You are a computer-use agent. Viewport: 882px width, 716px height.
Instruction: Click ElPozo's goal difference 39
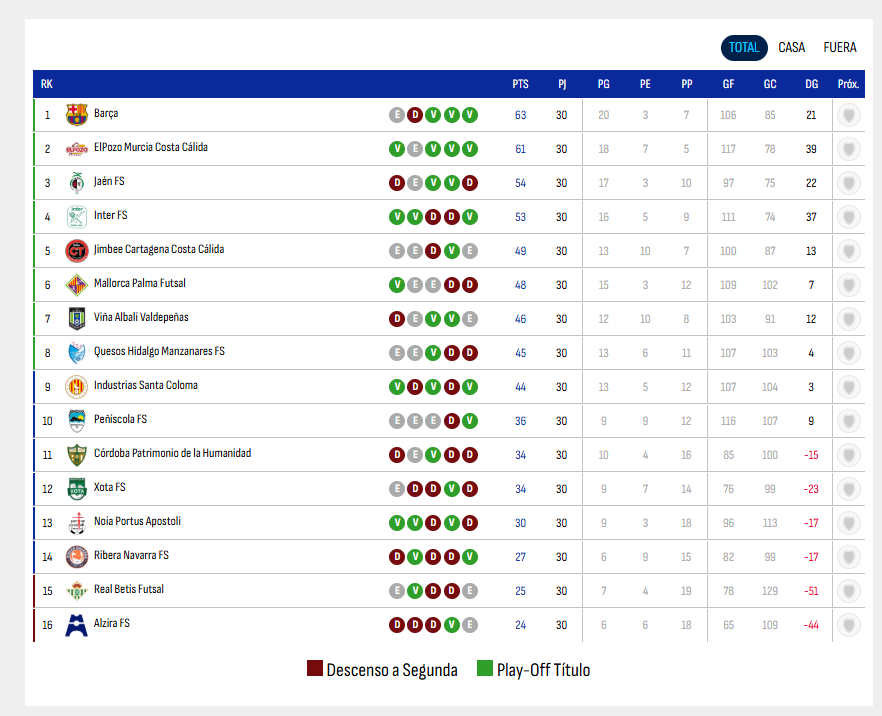click(x=811, y=149)
